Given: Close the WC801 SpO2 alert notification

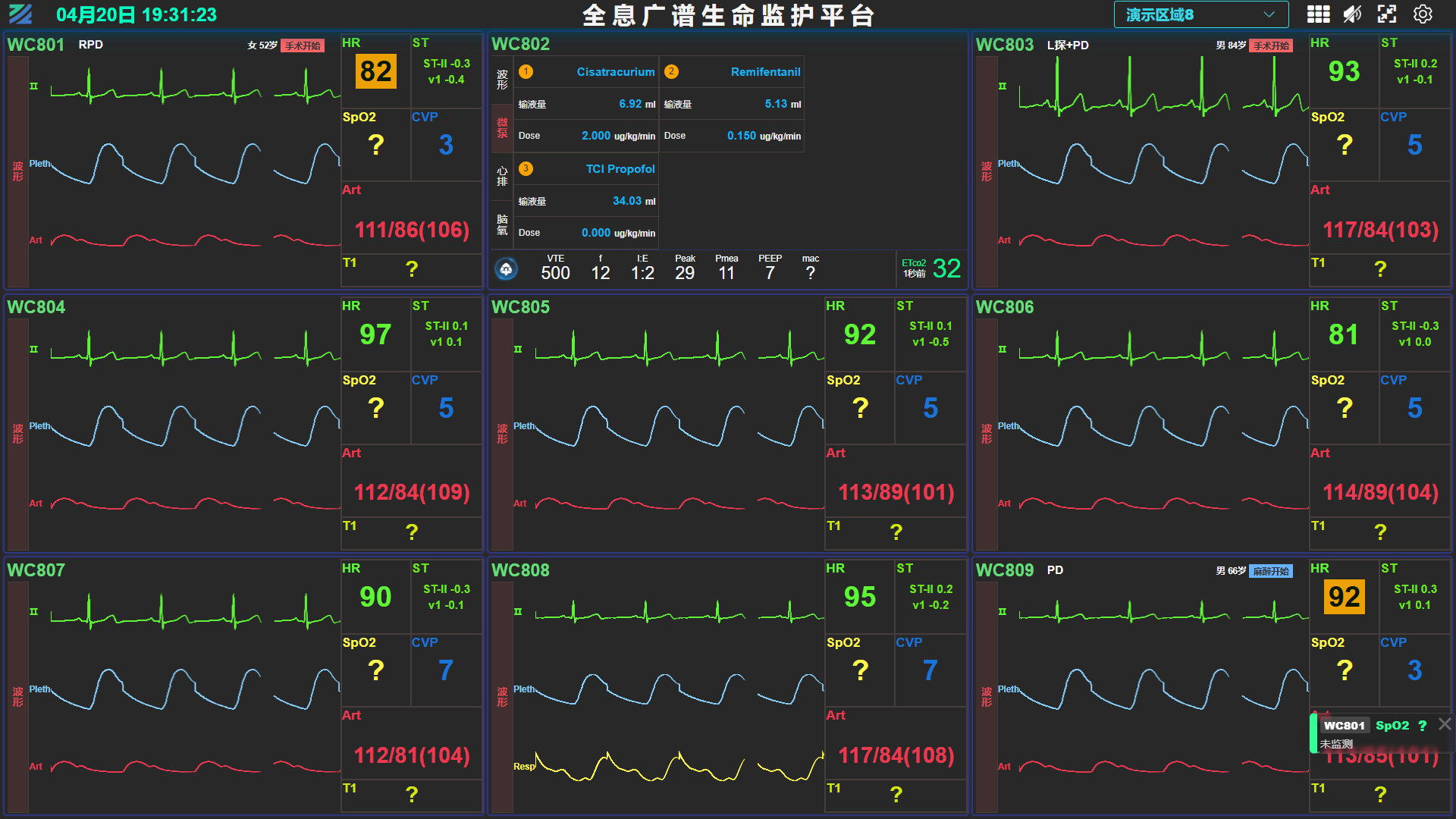Looking at the screenshot, I should (1445, 724).
